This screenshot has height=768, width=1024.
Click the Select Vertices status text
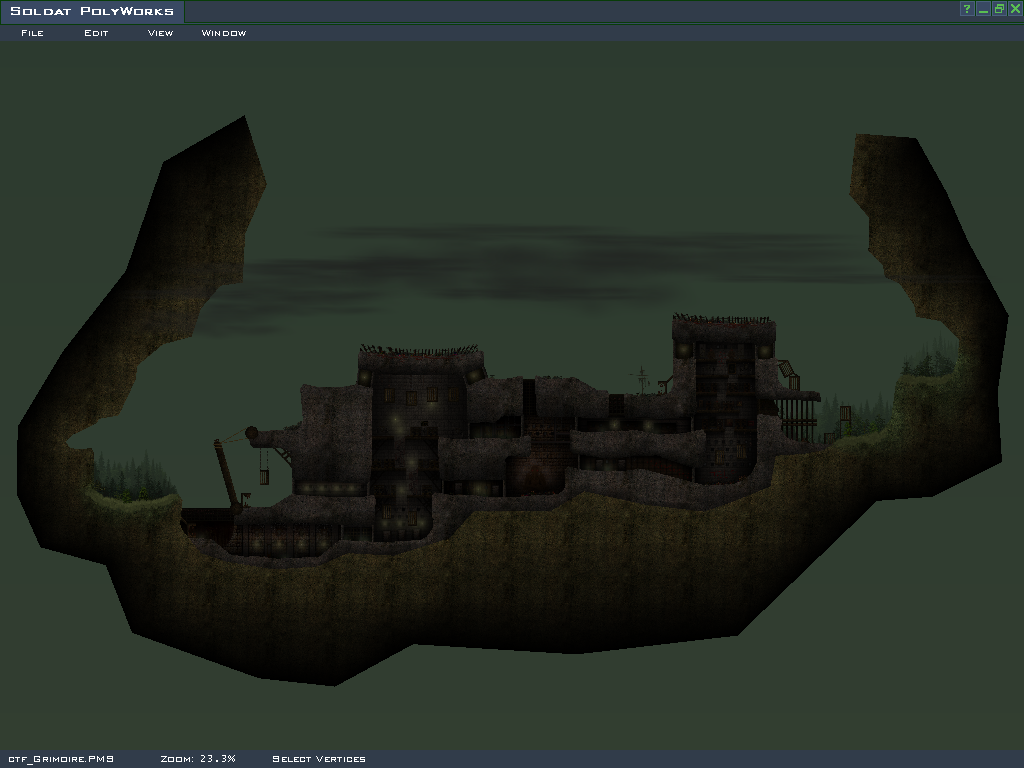319,759
